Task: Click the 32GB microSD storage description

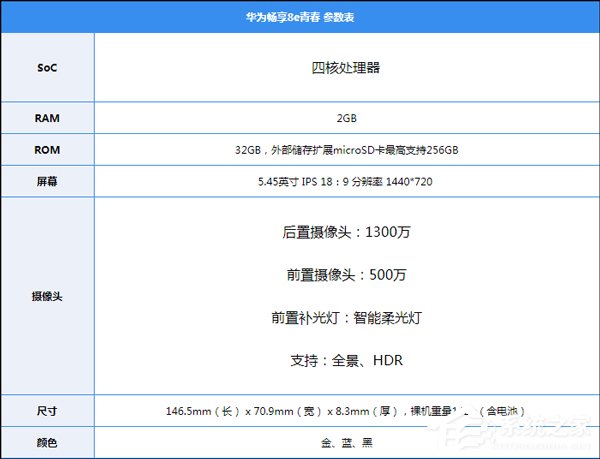Action: 346,150
